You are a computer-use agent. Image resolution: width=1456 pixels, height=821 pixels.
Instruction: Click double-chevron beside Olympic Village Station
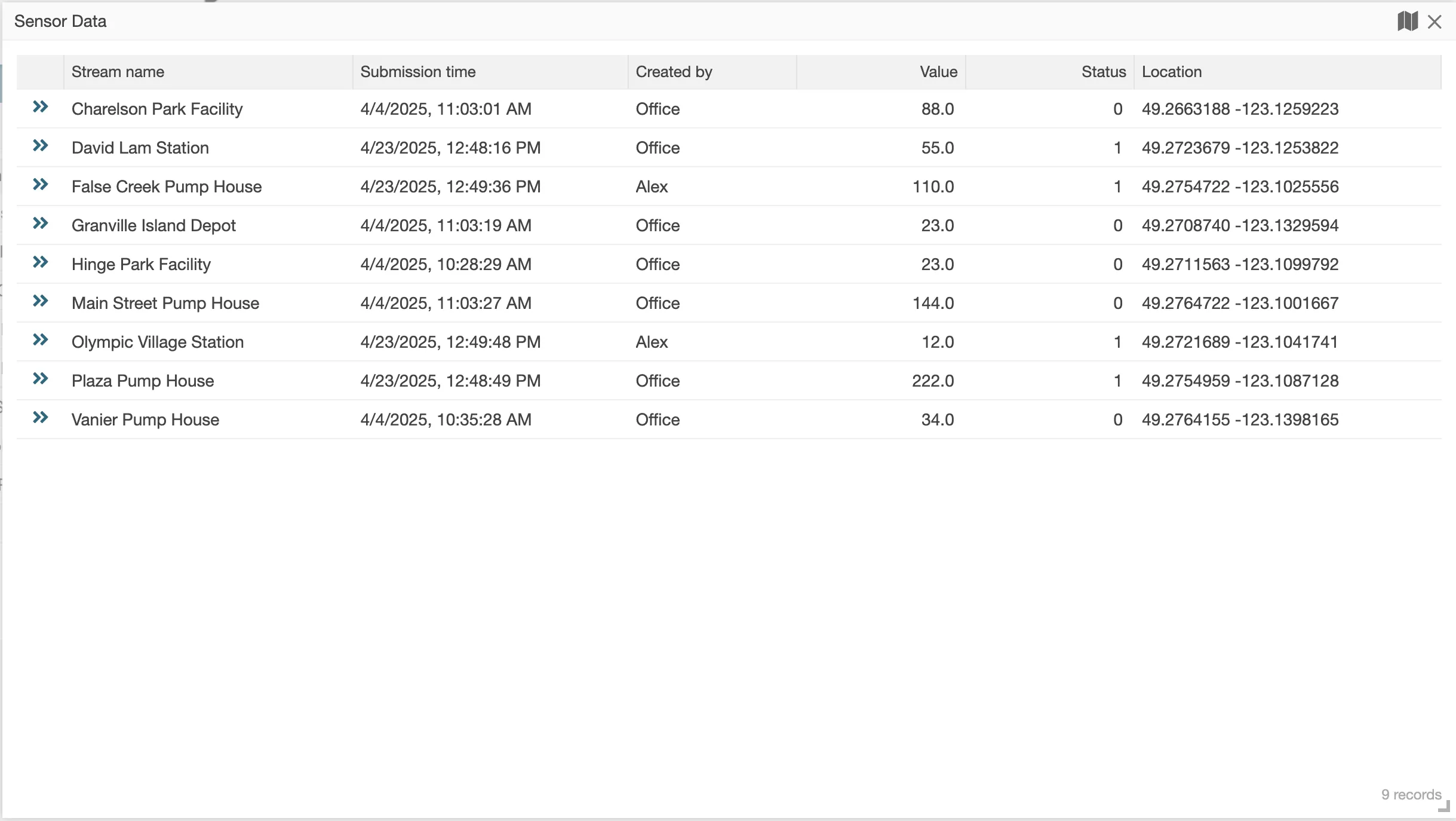coord(41,340)
